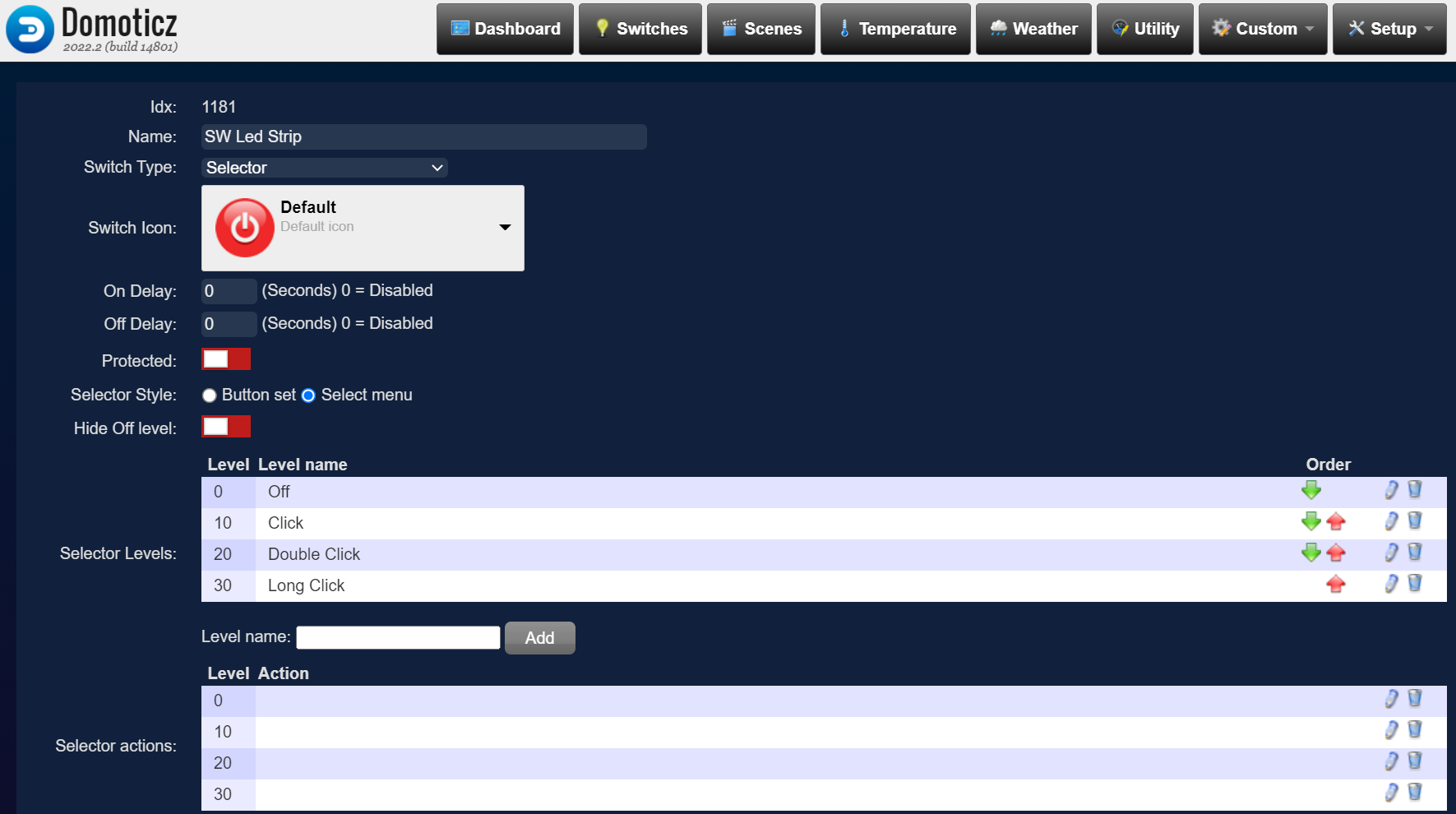Open the Scenes tab
Image resolution: width=1456 pixels, height=814 pixels.
tap(761, 29)
